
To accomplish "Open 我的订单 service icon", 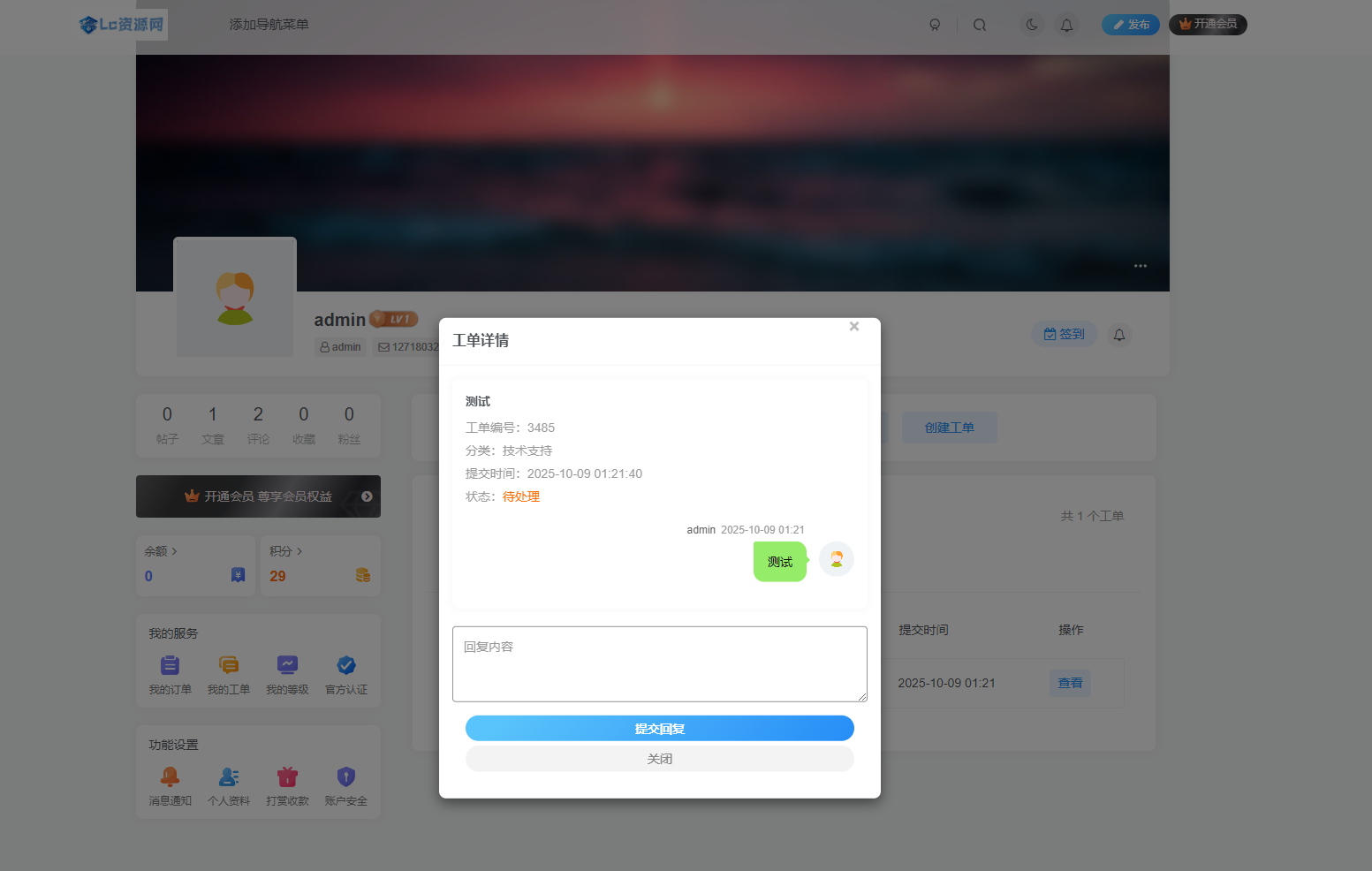I will 170,665.
